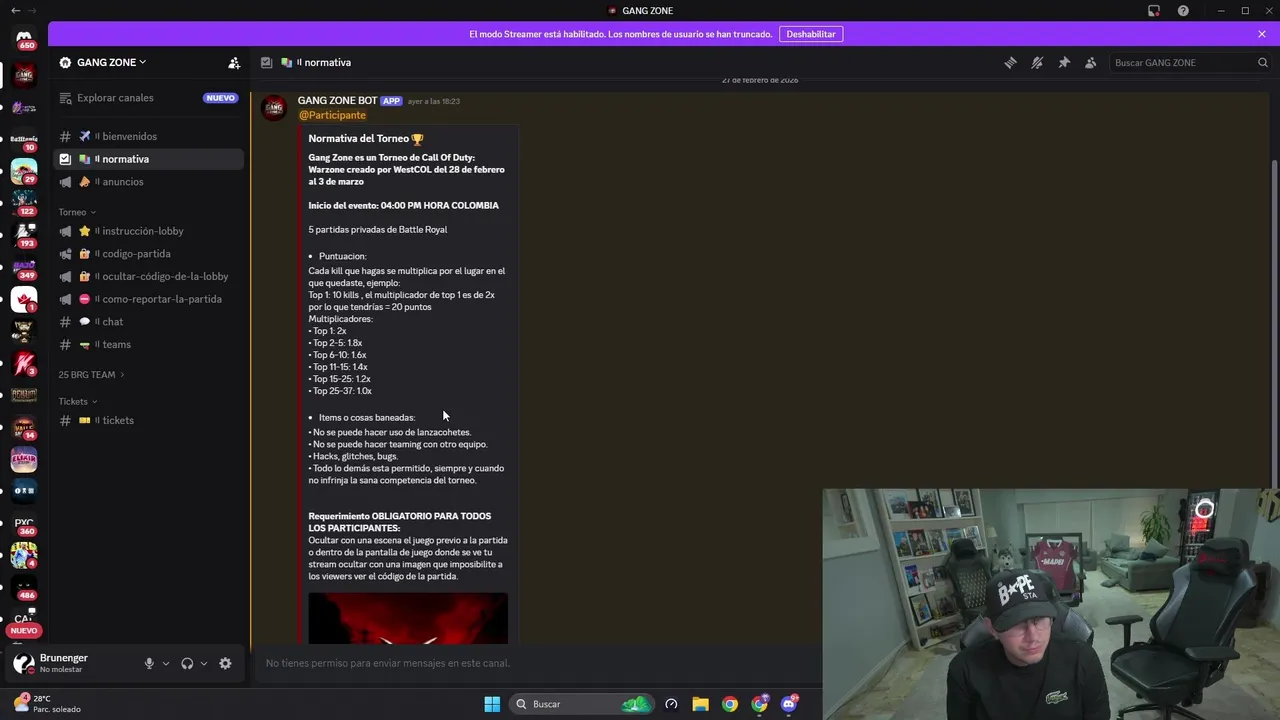Open the teams channel
This screenshot has width=1280, height=720.
pos(148,344)
